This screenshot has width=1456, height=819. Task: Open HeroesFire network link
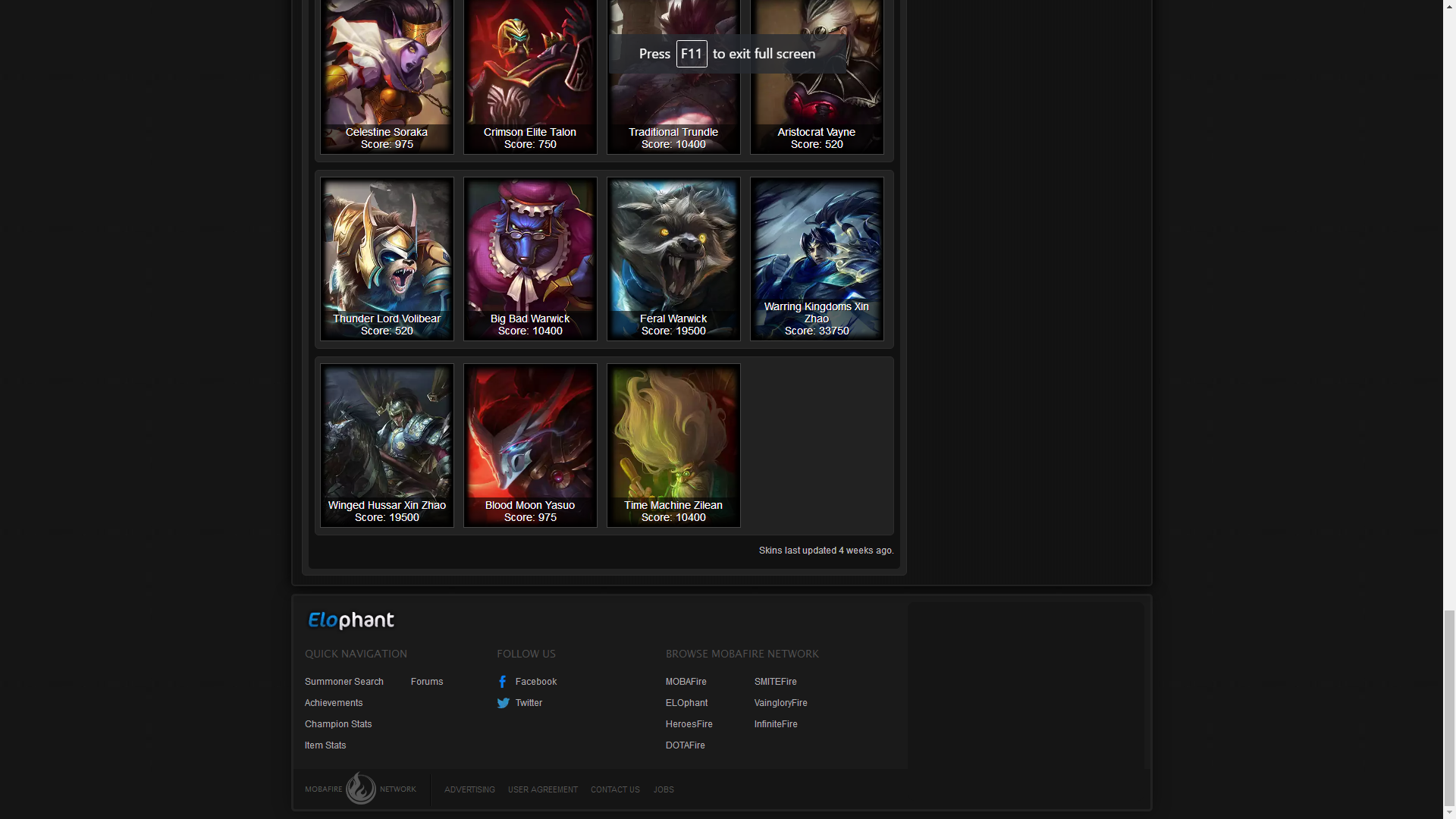point(689,724)
